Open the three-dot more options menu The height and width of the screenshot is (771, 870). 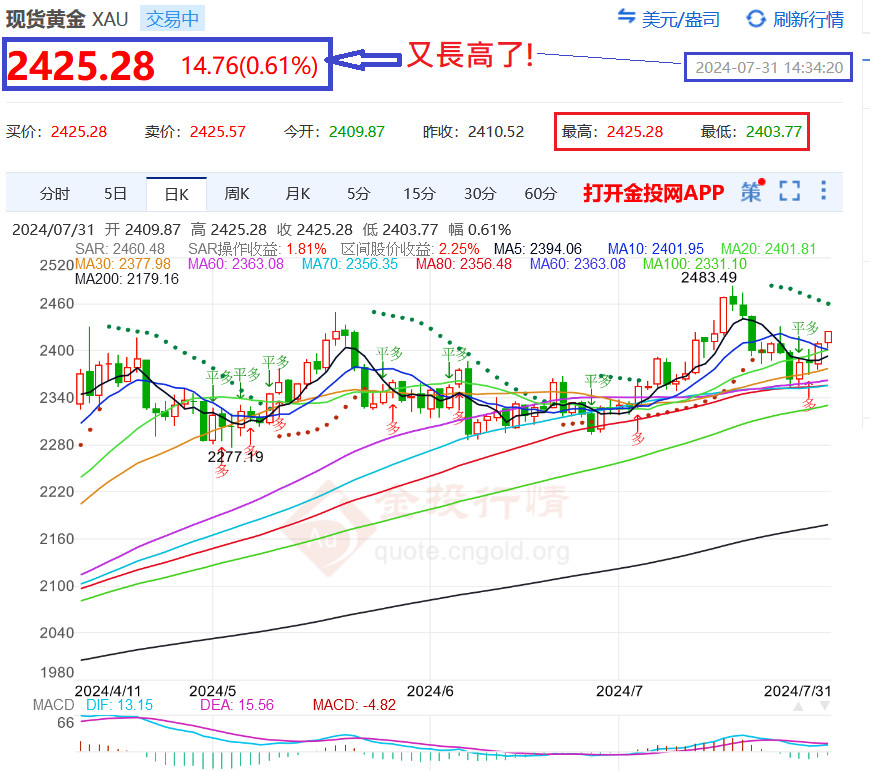[x=823, y=190]
